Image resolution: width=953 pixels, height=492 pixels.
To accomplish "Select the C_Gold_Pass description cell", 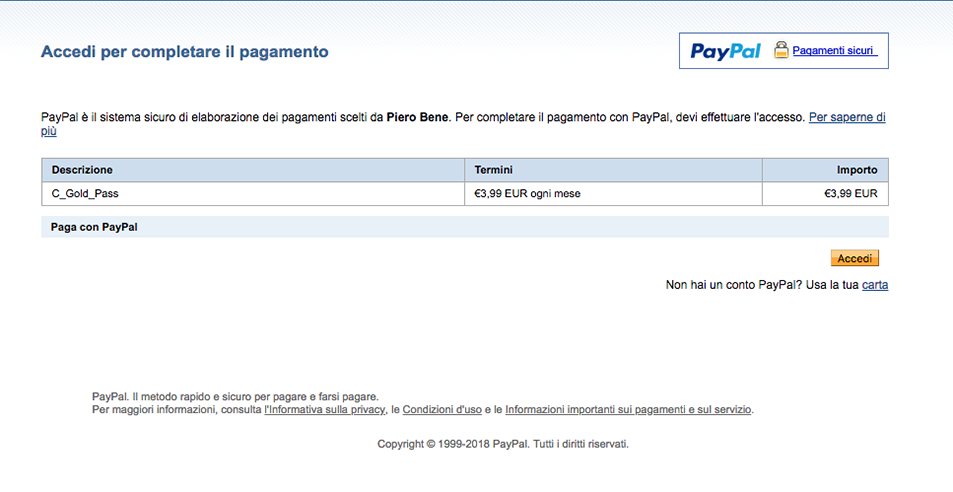I will click(x=85, y=194).
